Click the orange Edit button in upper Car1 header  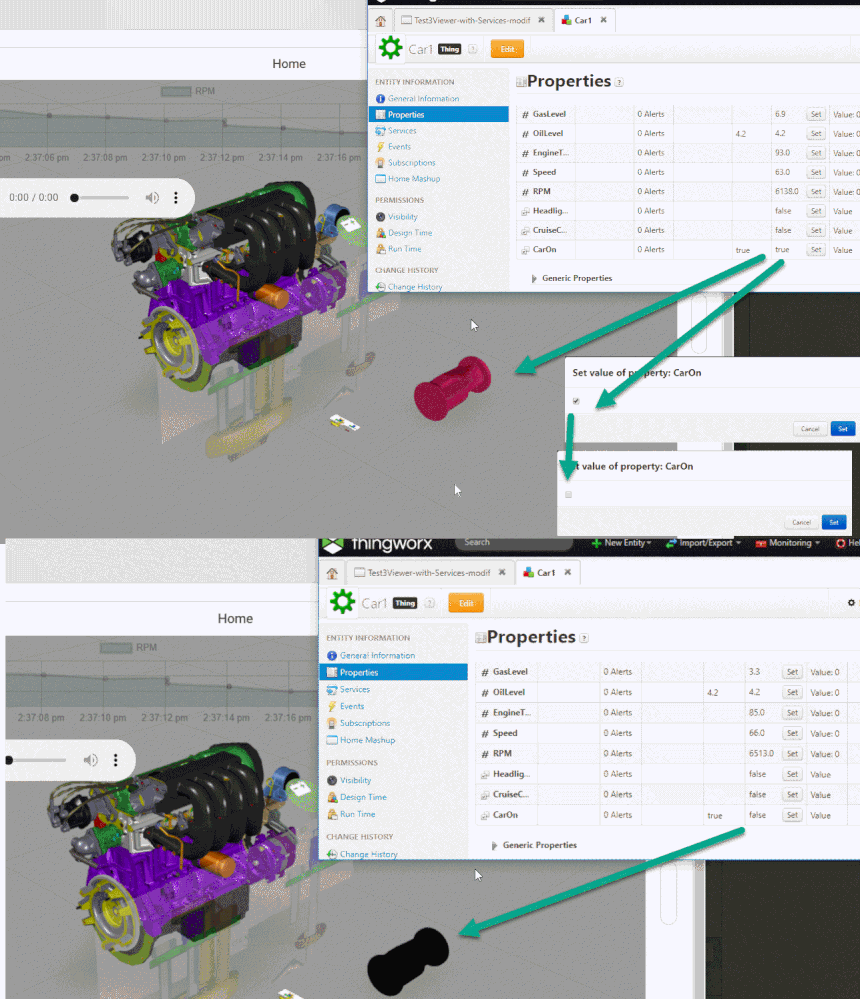[507, 49]
